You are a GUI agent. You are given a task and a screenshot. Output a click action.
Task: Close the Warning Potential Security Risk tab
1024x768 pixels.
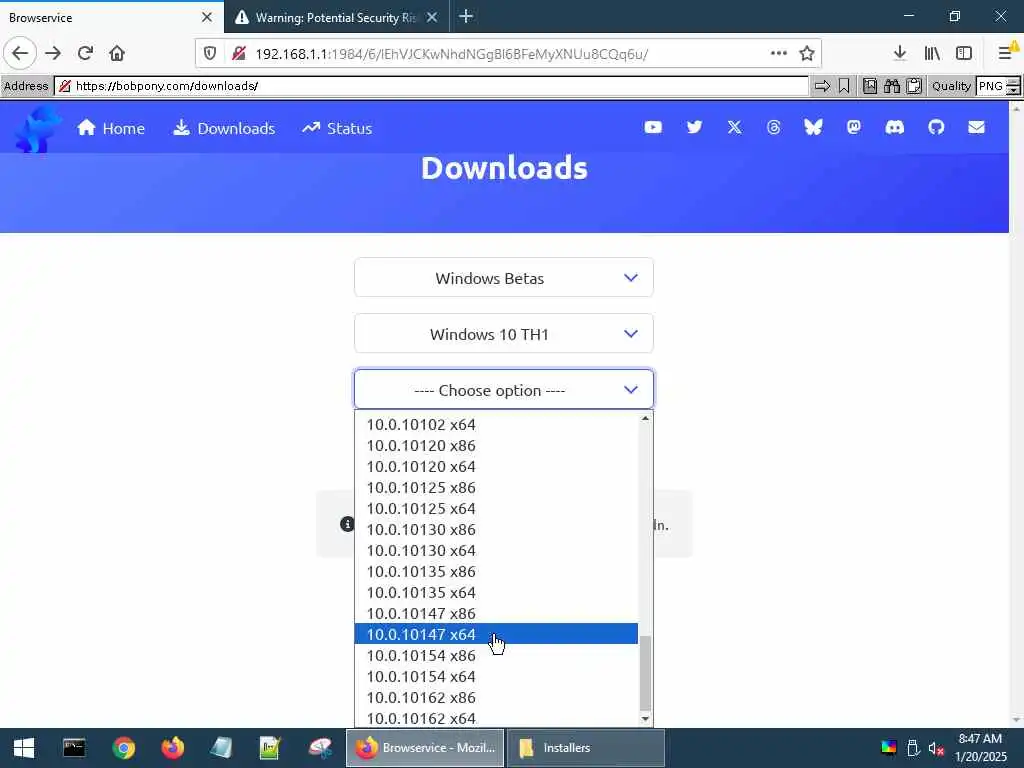pyautogui.click(x=432, y=18)
